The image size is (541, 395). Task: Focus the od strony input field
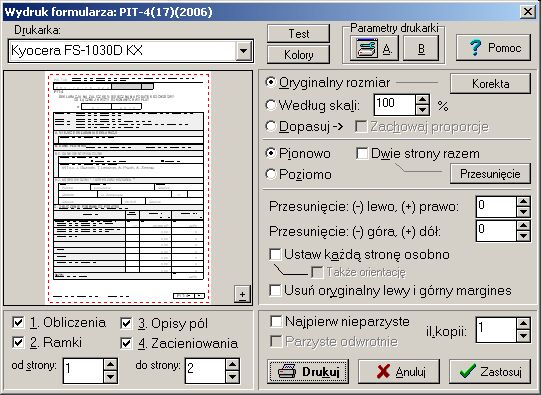pos(83,371)
